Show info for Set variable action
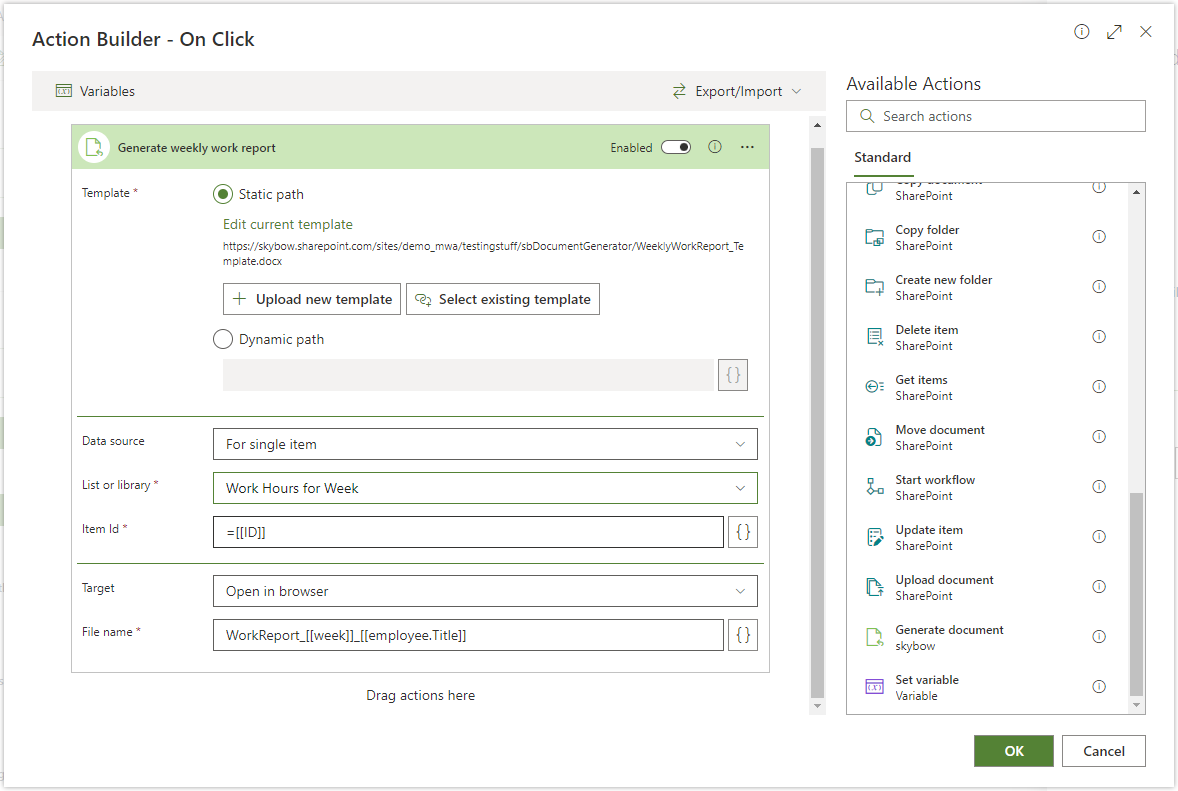1178x791 pixels. (1099, 687)
